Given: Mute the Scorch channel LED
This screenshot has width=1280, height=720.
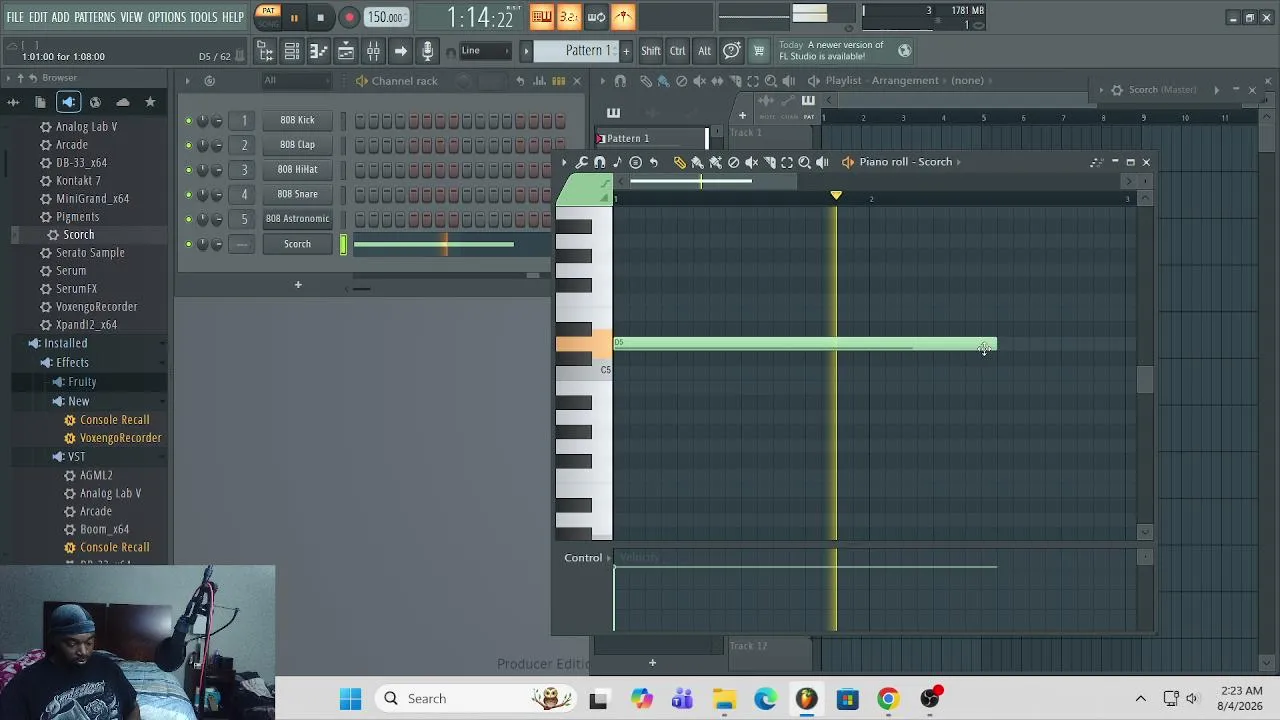Looking at the screenshot, I should (188, 244).
